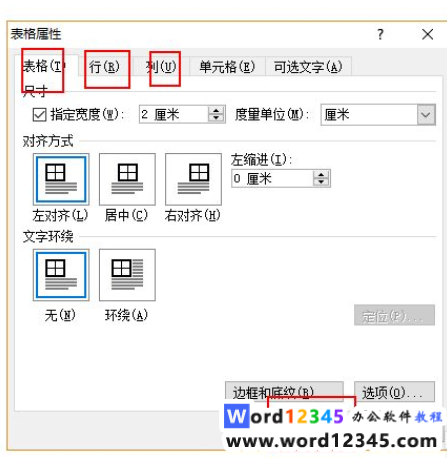
Task: Switch to the 列(U) tab
Action: (x=161, y=67)
